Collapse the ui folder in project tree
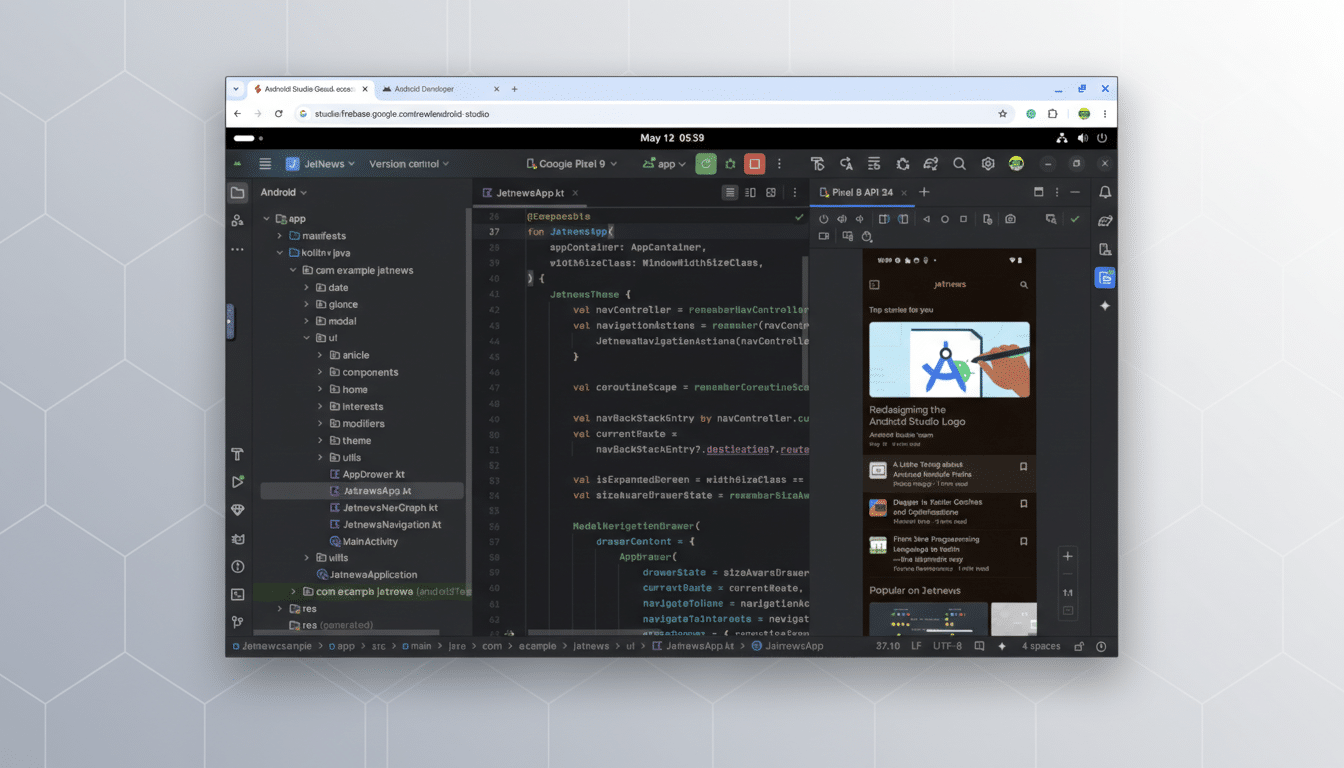The height and width of the screenshot is (768, 1344). pyautogui.click(x=306, y=338)
